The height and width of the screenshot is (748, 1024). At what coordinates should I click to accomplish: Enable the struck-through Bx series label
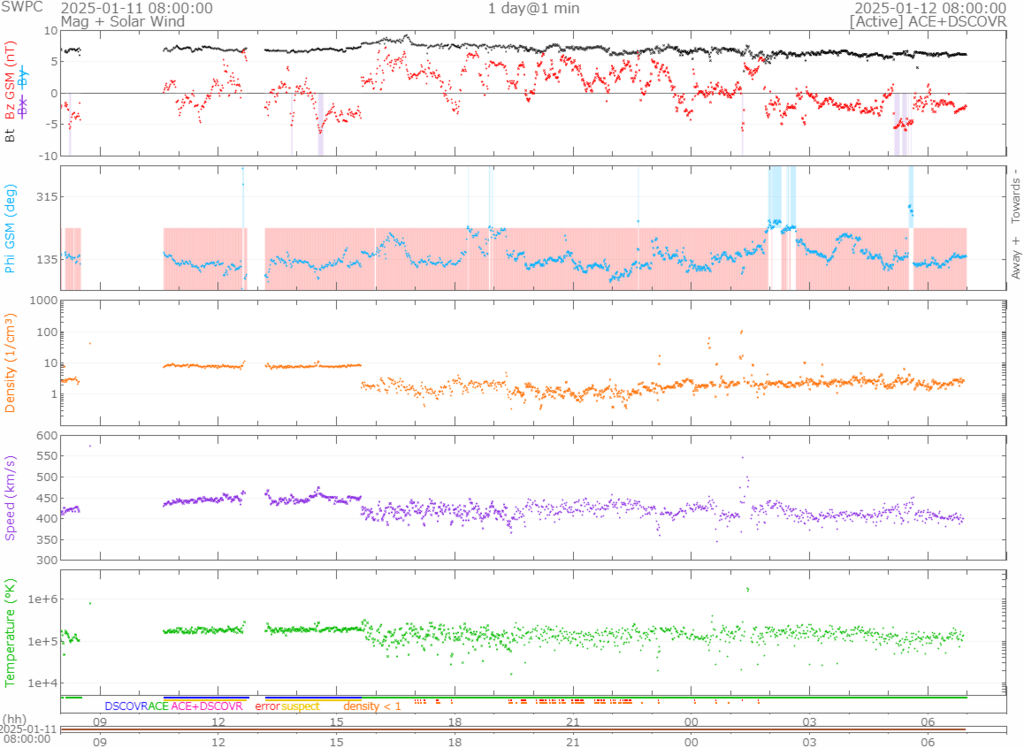(x=24, y=105)
